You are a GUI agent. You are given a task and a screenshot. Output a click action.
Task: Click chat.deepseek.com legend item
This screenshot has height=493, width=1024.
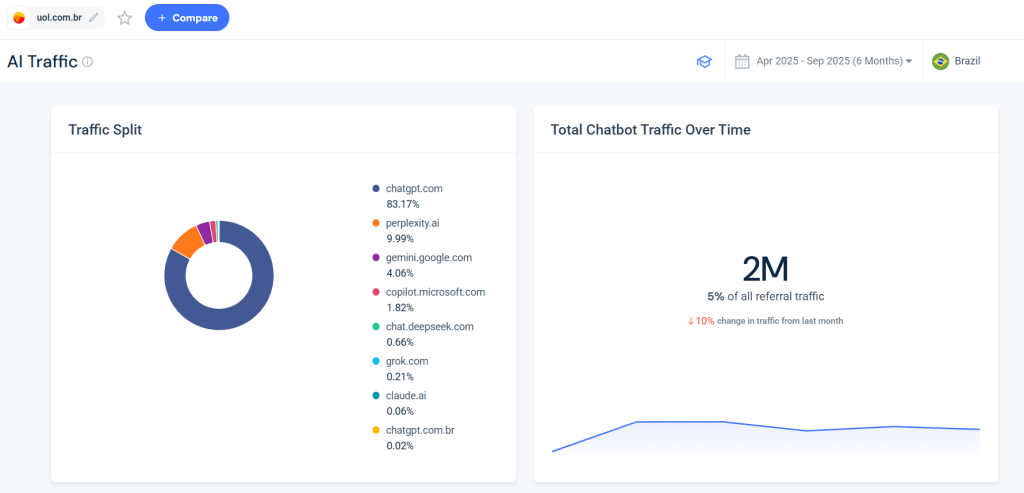point(429,327)
